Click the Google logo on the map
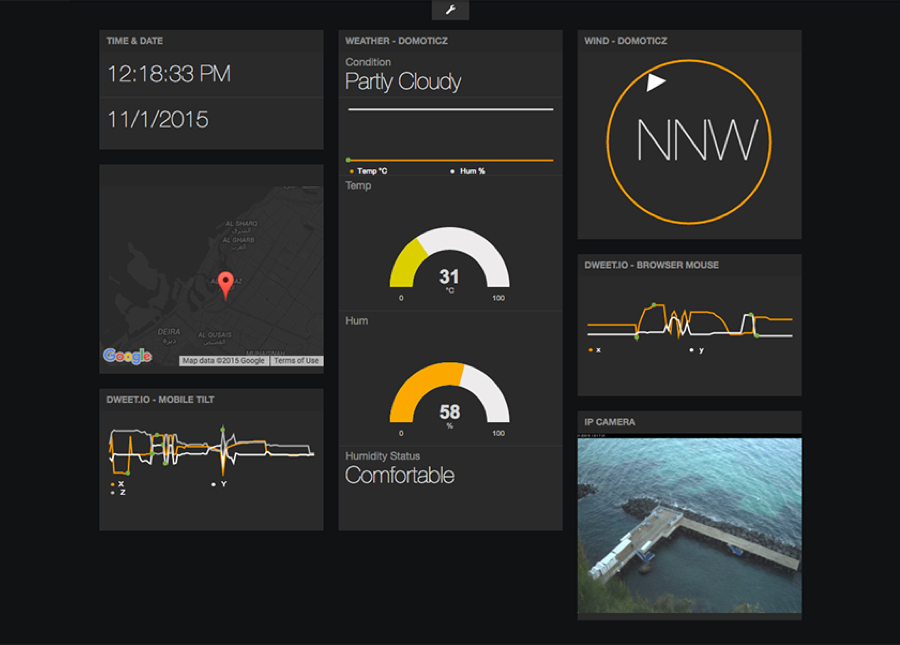The image size is (900, 645). (x=127, y=356)
